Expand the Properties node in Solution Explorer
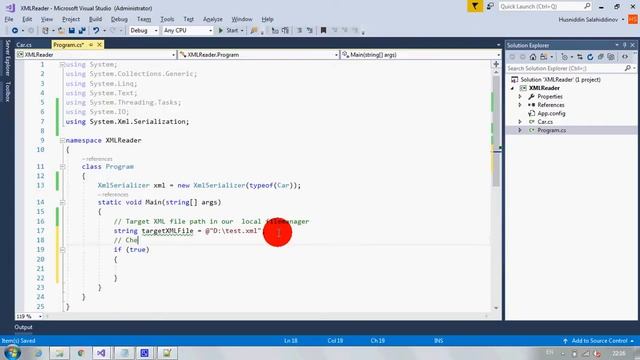 click(x=520, y=97)
